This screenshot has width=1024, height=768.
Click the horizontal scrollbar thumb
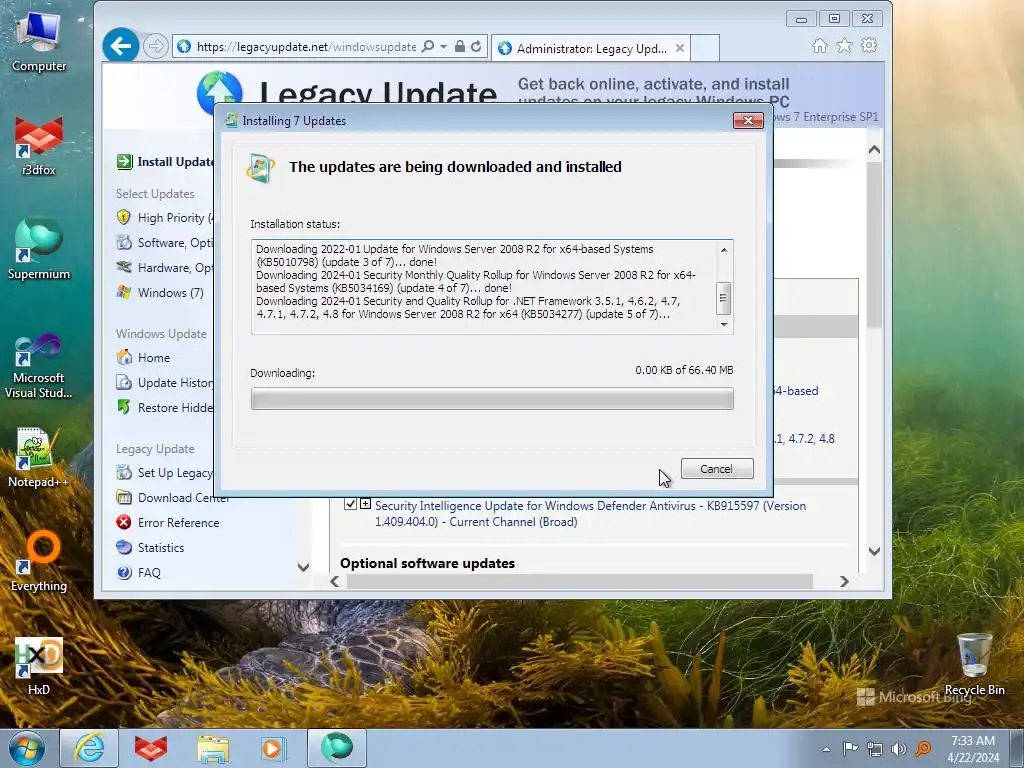tap(580, 581)
